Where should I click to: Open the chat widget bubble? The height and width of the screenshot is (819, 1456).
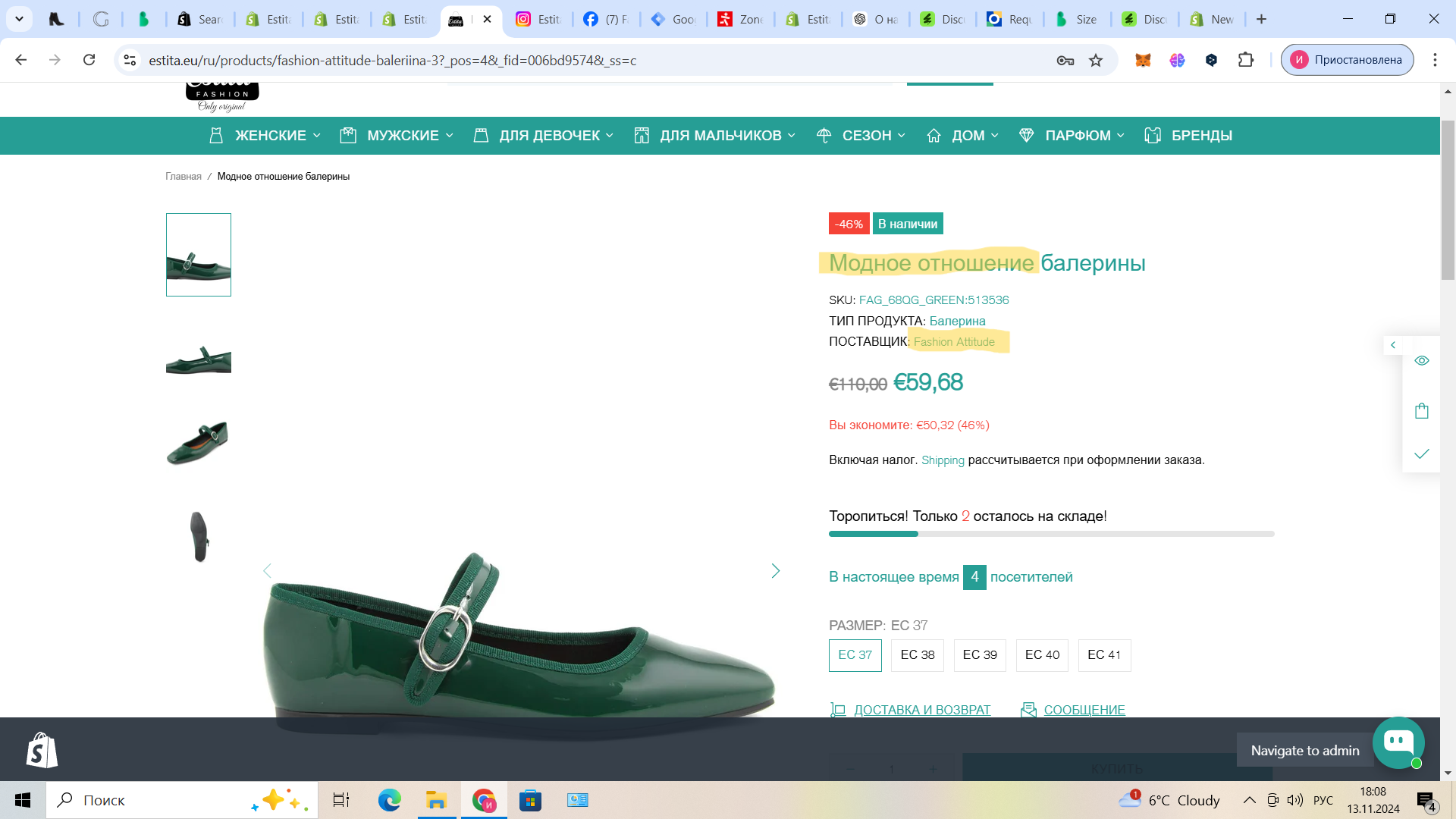tap(1398, 742)
